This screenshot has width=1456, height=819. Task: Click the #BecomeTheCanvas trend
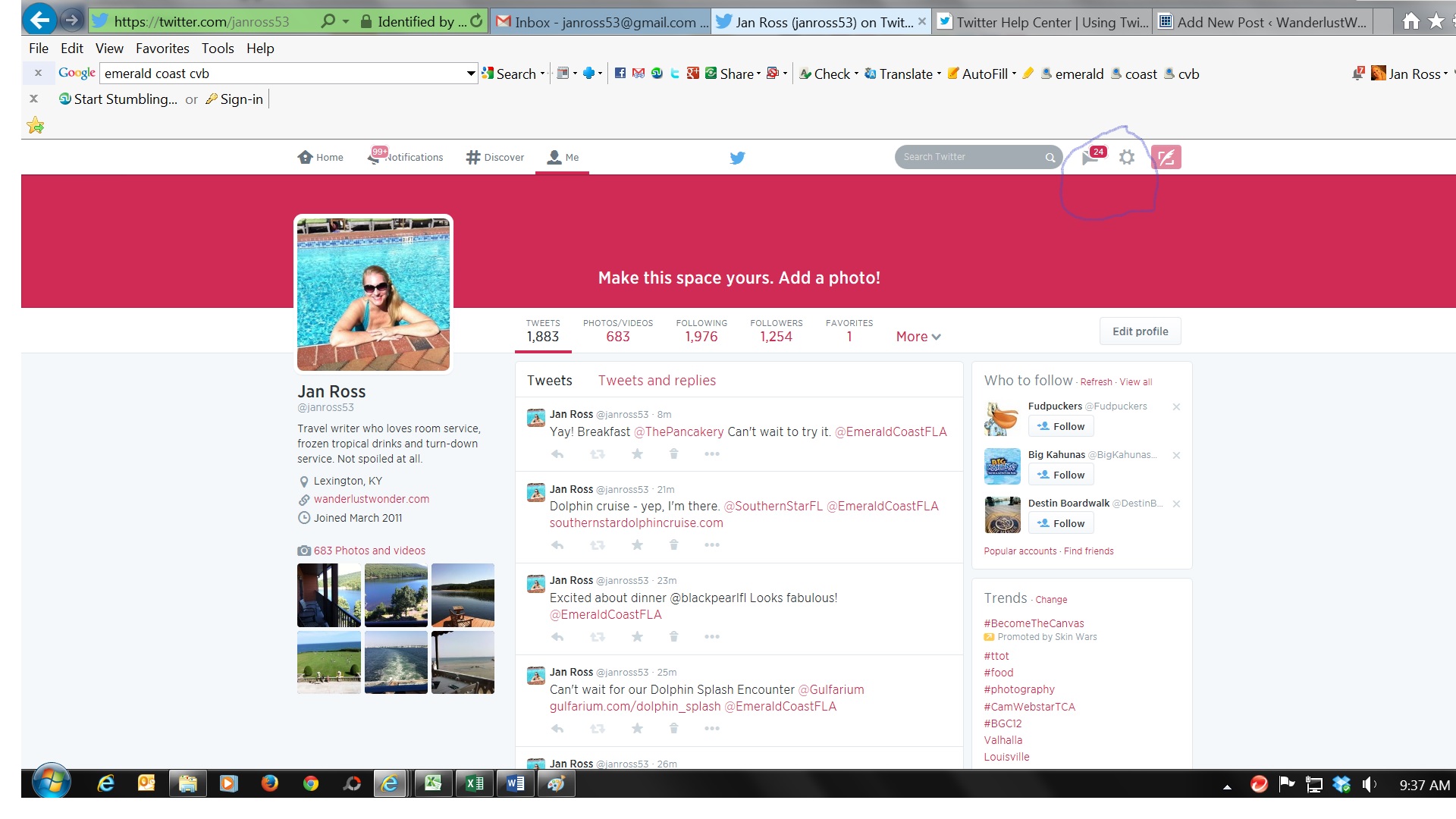pyautogui.click(x=1034, y=623)
